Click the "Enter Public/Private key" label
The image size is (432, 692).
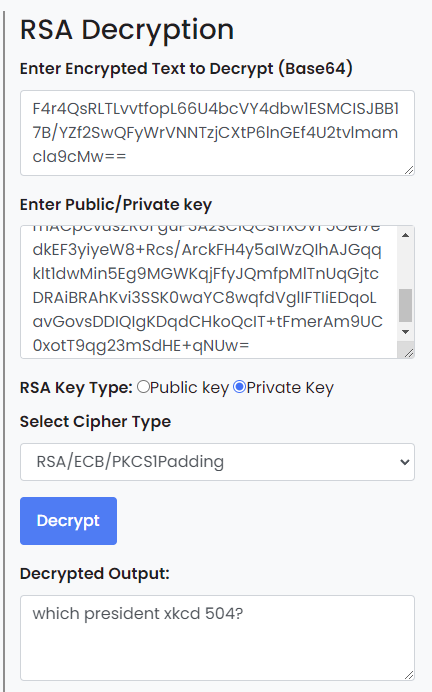click(116, 205)
